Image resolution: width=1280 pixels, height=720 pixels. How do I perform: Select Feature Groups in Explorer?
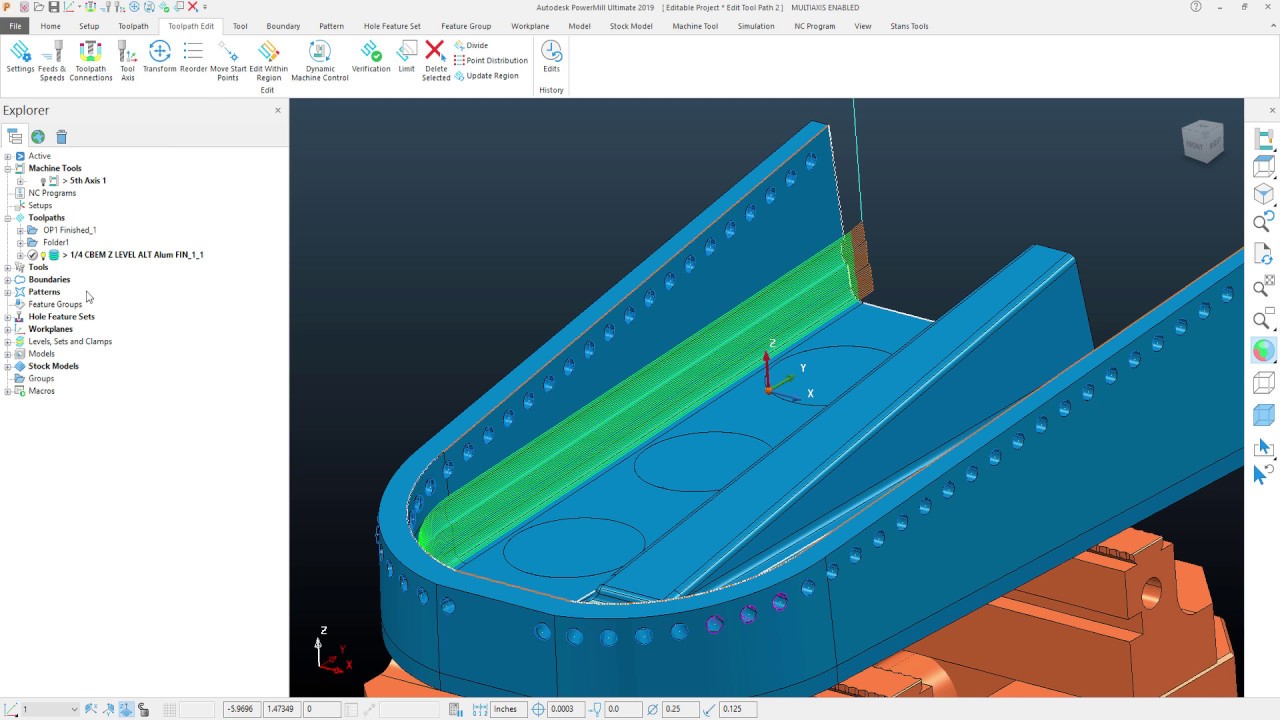55,304
